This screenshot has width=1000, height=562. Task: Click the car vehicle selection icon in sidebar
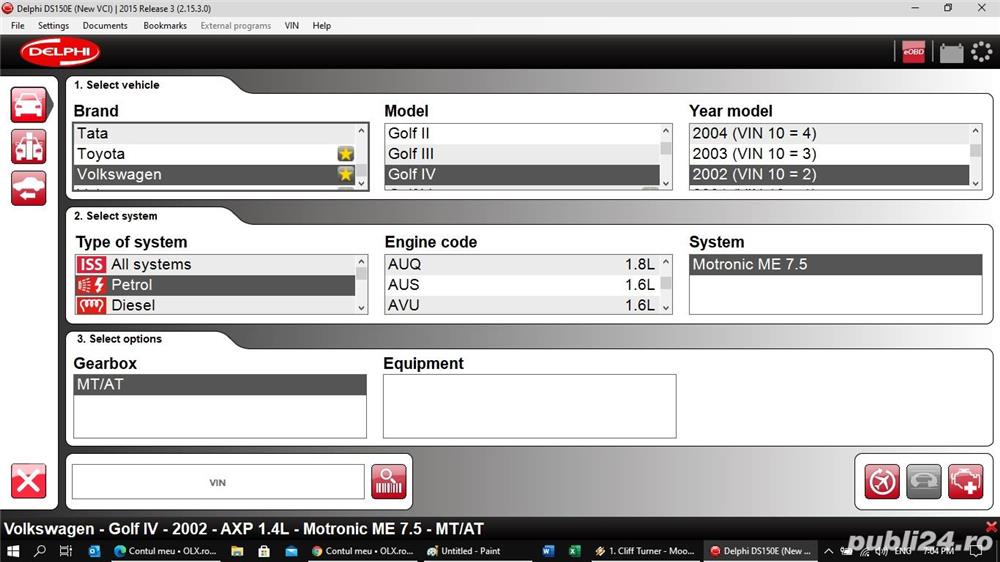(29, 104)
